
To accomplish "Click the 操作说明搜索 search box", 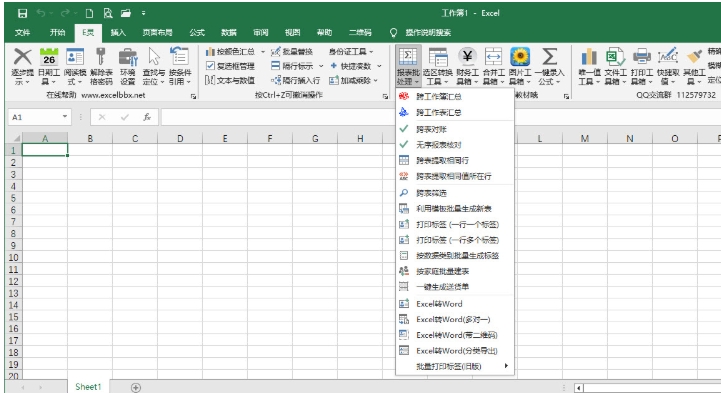I will (428, 32).
